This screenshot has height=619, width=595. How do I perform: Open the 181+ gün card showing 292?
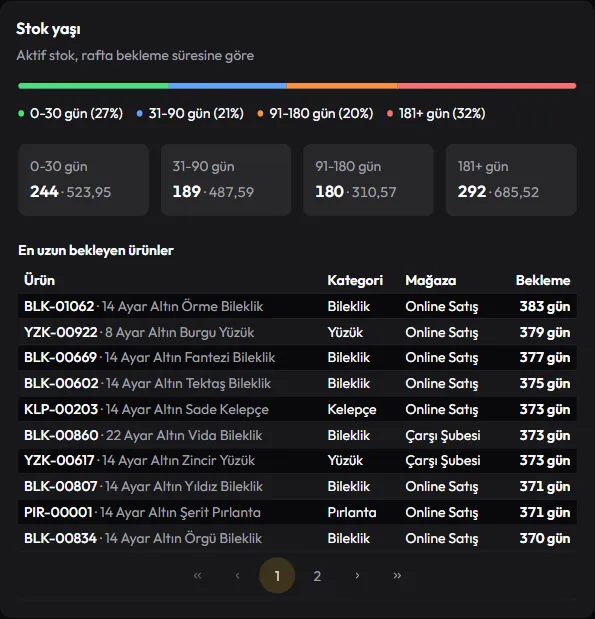click(x=511, y=180)
